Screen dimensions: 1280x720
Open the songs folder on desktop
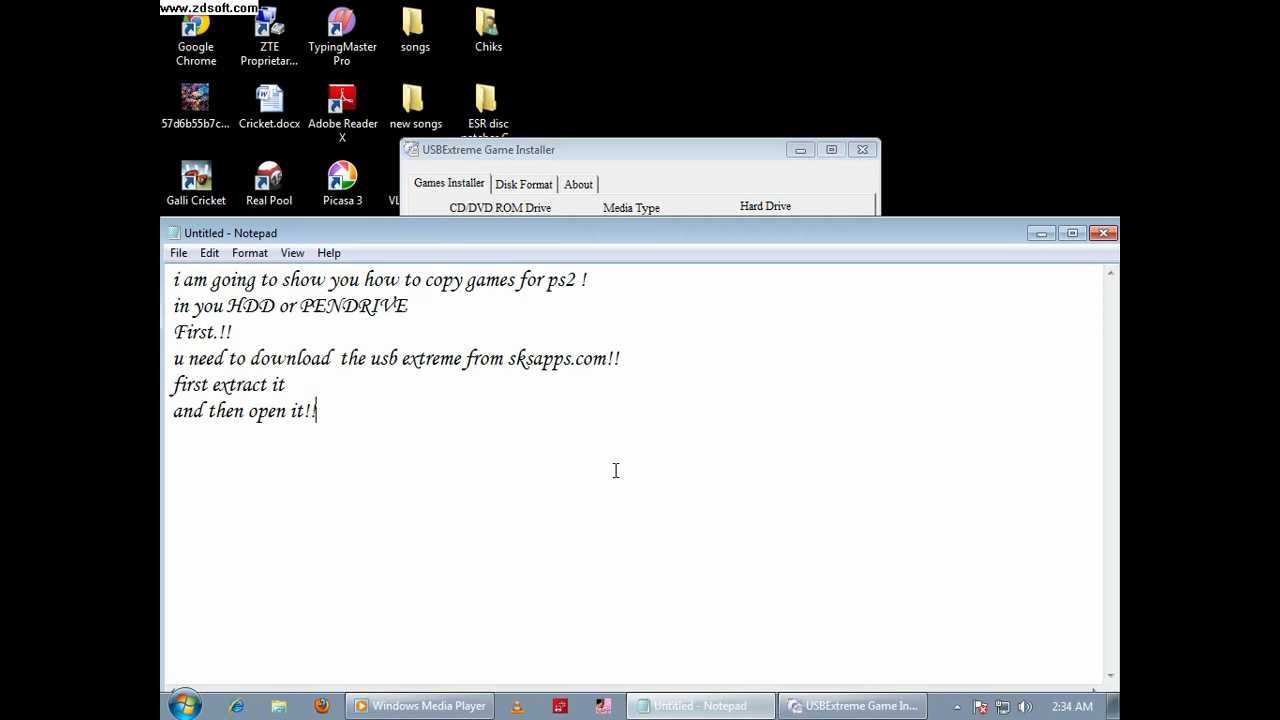point(415,32)
